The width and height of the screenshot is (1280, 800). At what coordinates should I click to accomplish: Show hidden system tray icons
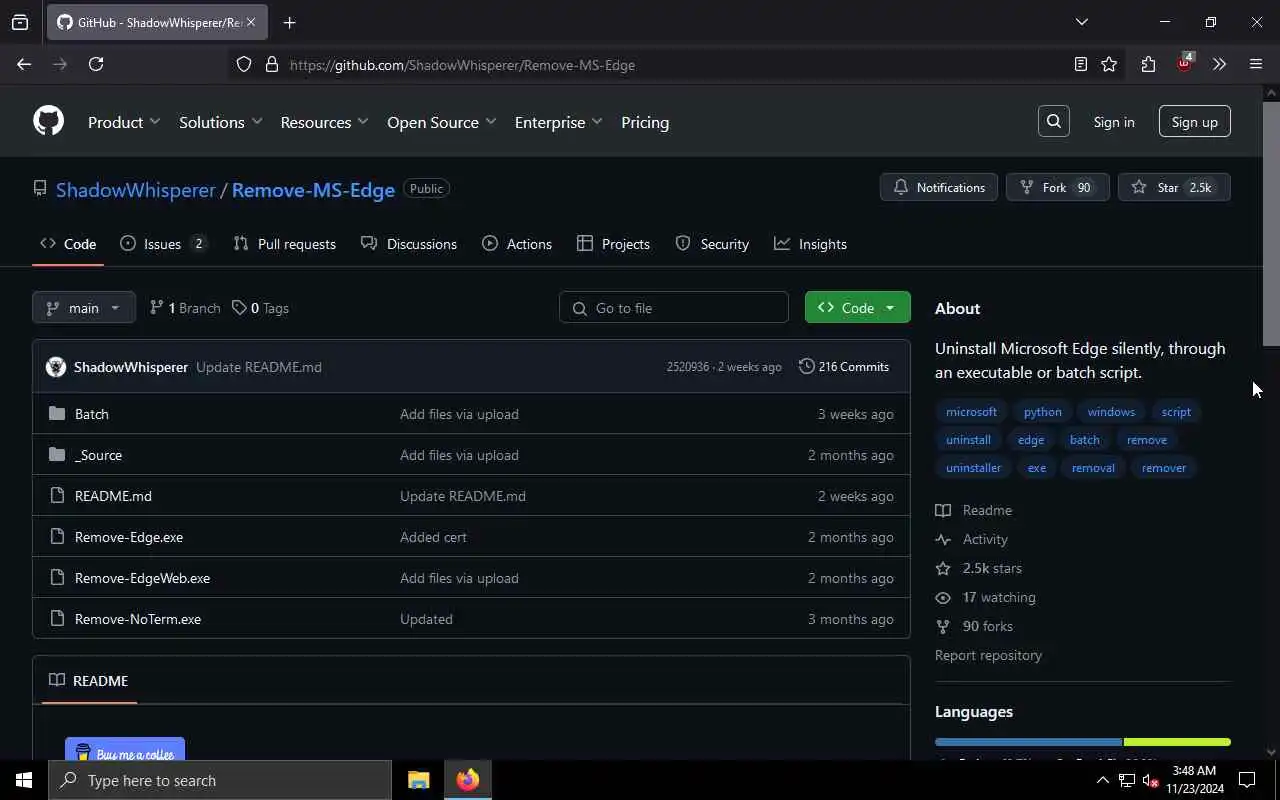[1103, 780]
